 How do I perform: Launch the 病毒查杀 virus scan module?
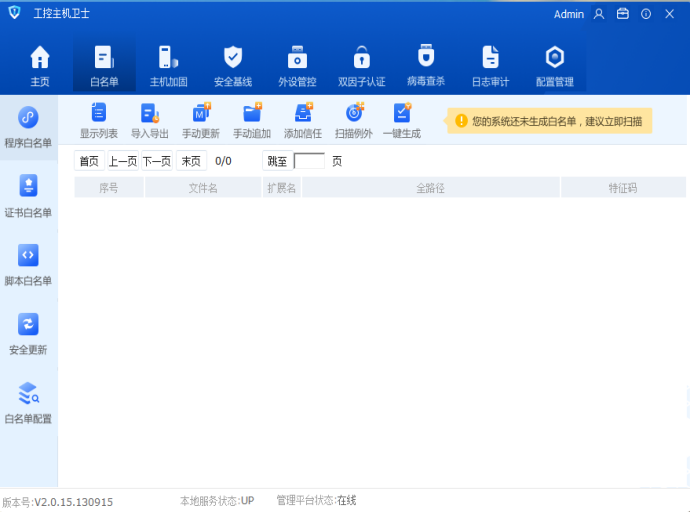point(426,65)
